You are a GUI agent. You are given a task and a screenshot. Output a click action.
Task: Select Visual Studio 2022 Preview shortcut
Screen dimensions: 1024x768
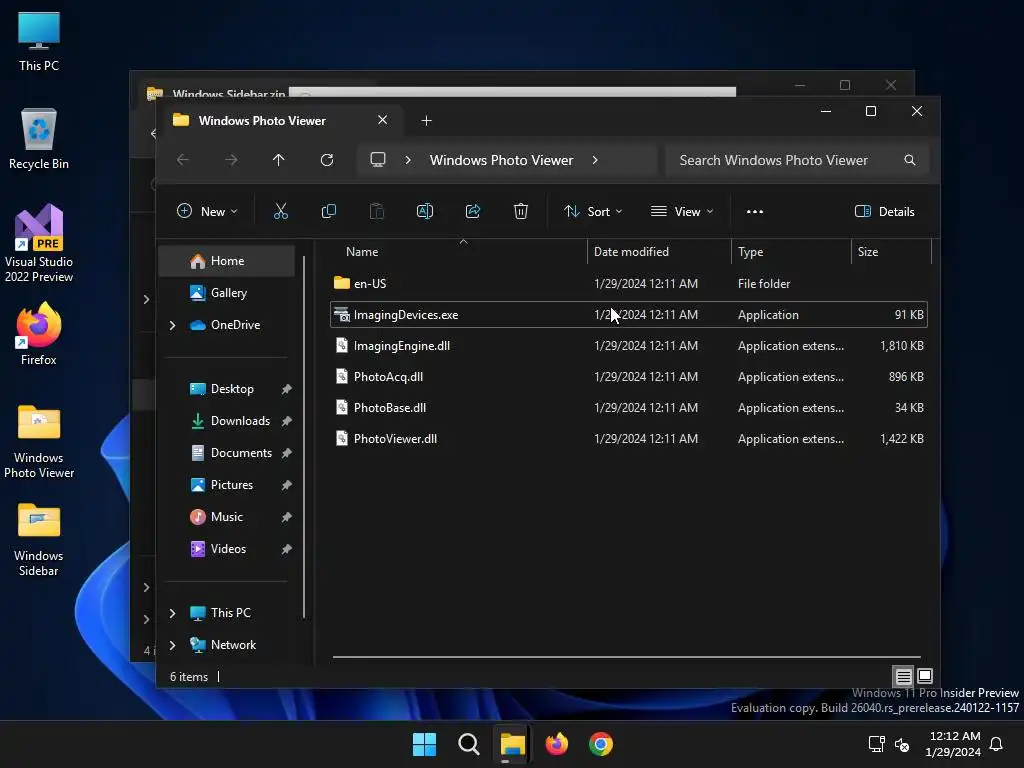39,243
